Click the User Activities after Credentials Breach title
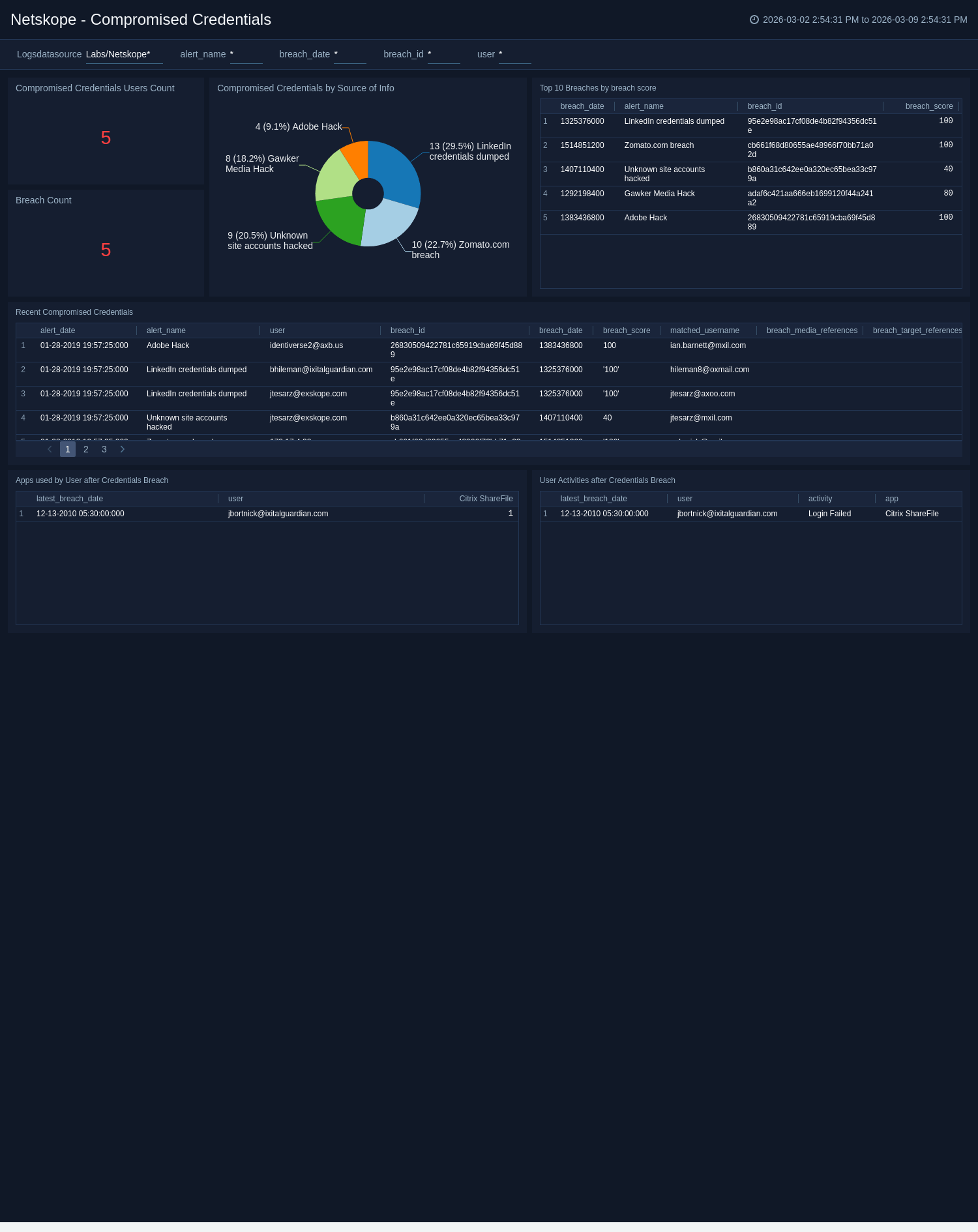Viewport: 978px width, 1232px height. (608, 480)
